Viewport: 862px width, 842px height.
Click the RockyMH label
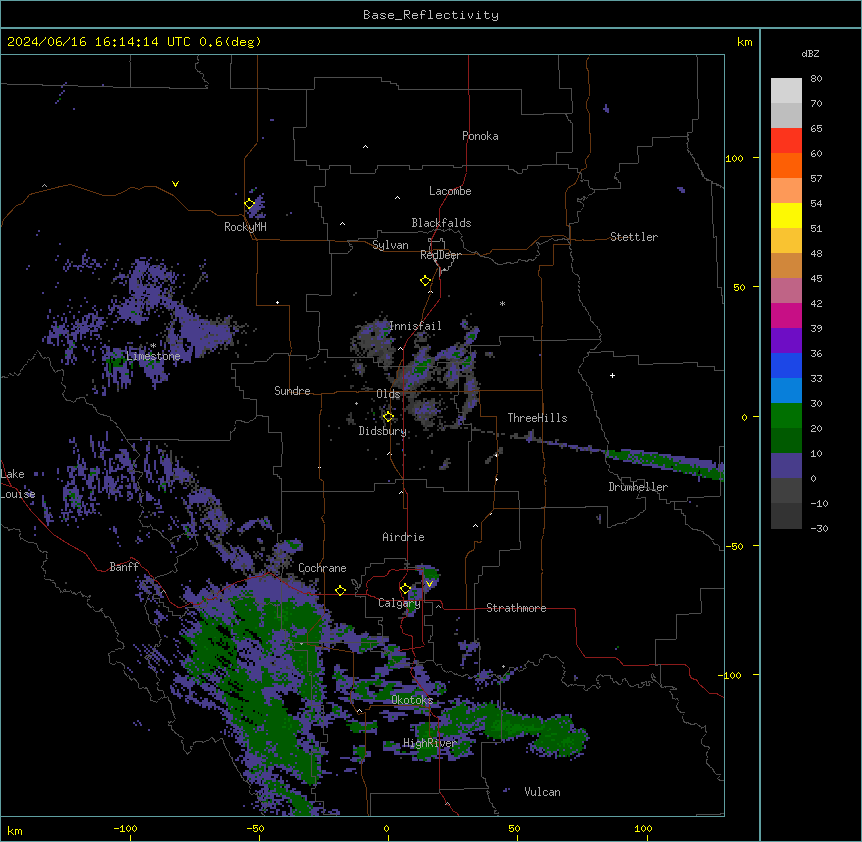tap(245, 227)
